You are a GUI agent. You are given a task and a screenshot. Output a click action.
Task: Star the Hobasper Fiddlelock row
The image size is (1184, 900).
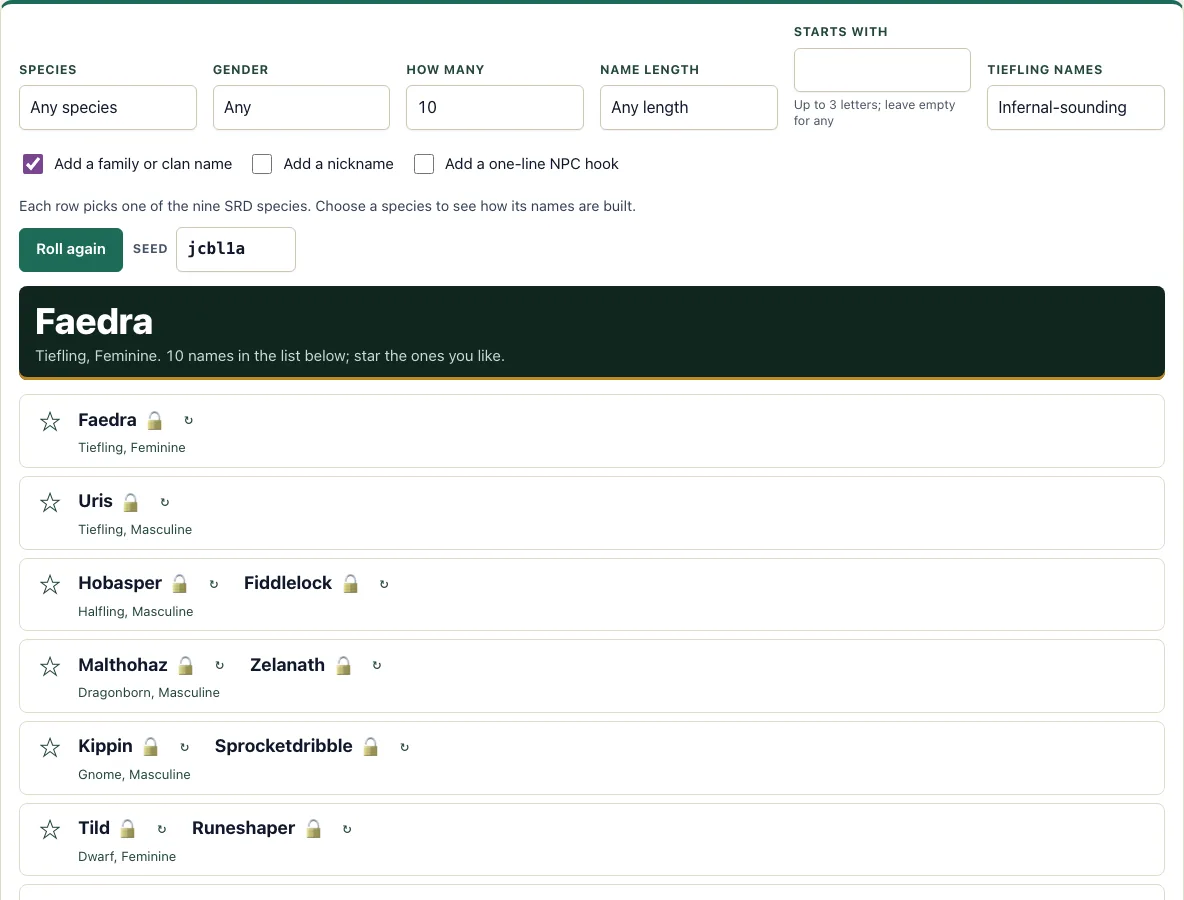tap(50, 584)
